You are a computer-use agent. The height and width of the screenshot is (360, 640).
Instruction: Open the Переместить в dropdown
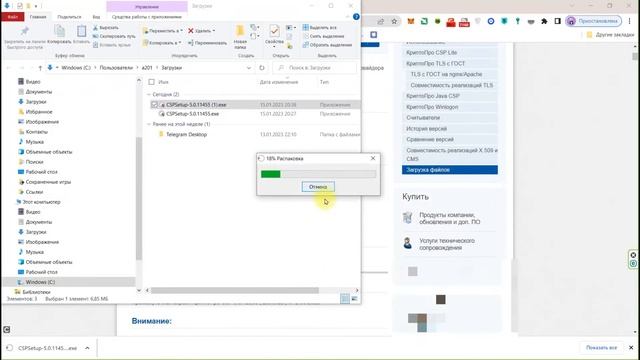(162, 31)
